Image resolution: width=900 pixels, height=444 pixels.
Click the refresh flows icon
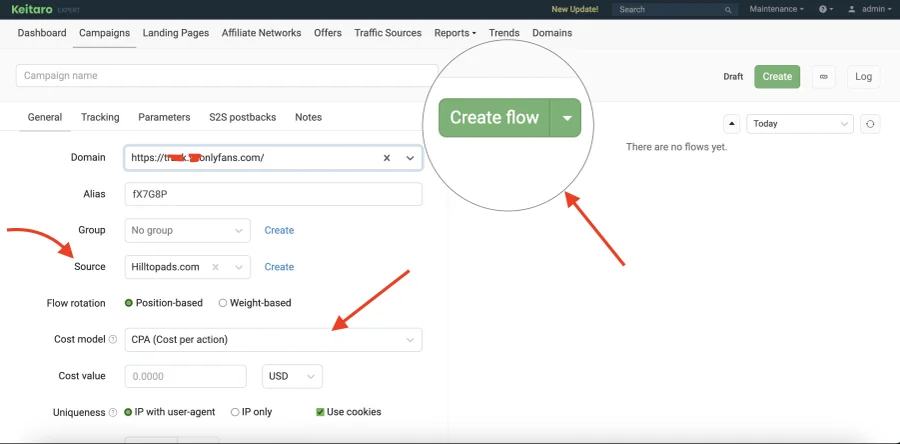point(870,124)
